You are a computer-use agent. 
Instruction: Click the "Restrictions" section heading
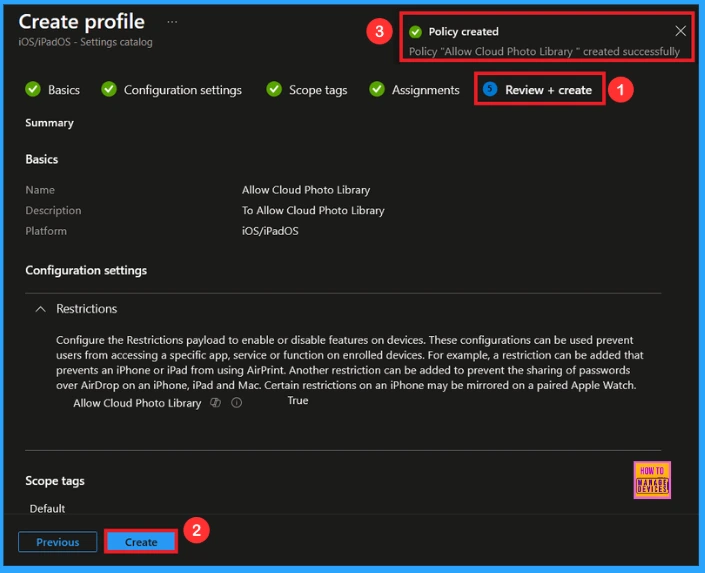[86, 309]
